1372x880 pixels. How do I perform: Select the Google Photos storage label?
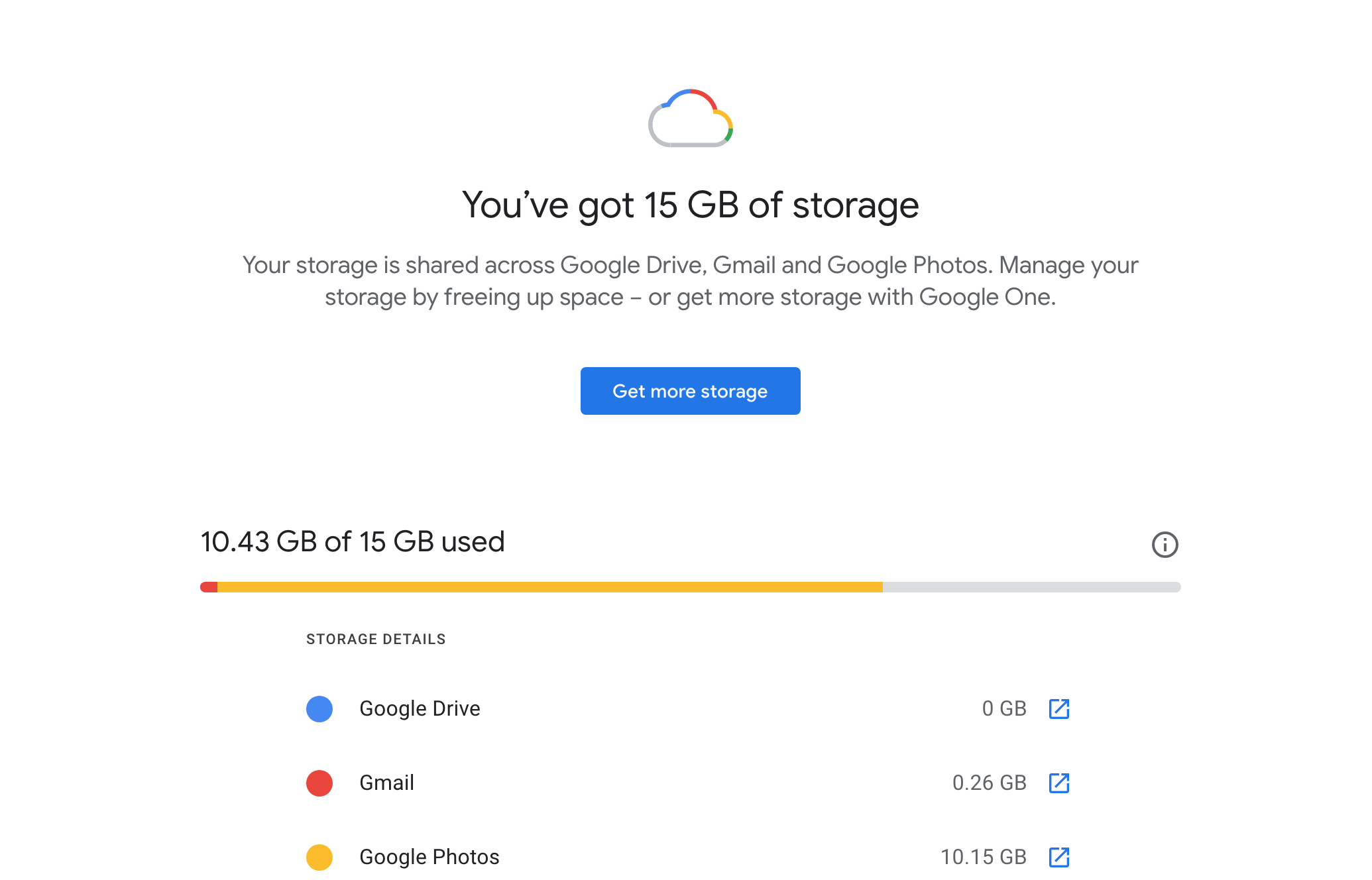(429, 857)
